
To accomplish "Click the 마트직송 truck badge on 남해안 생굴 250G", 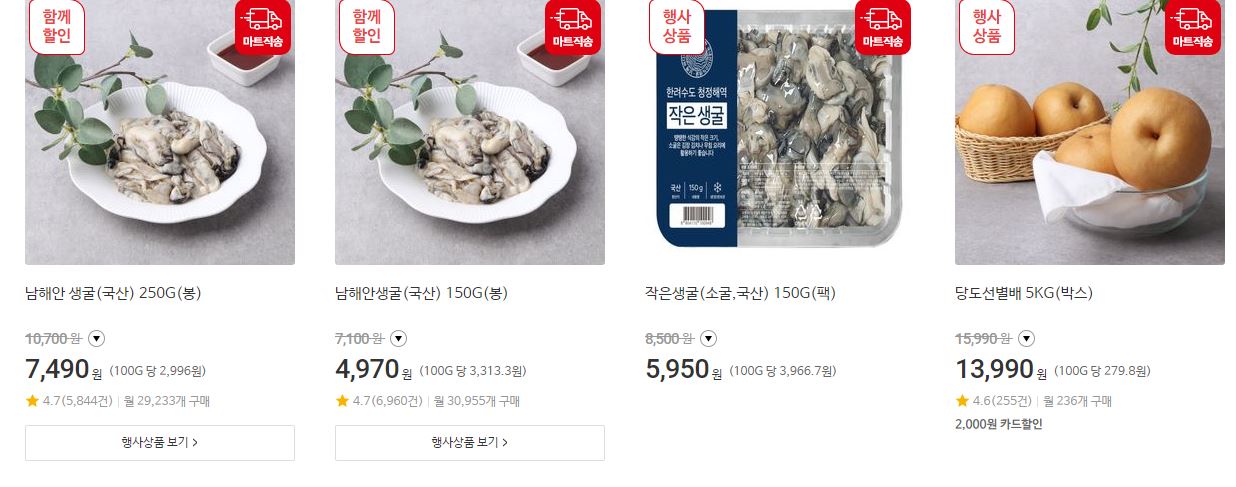I will pos(263,27).
